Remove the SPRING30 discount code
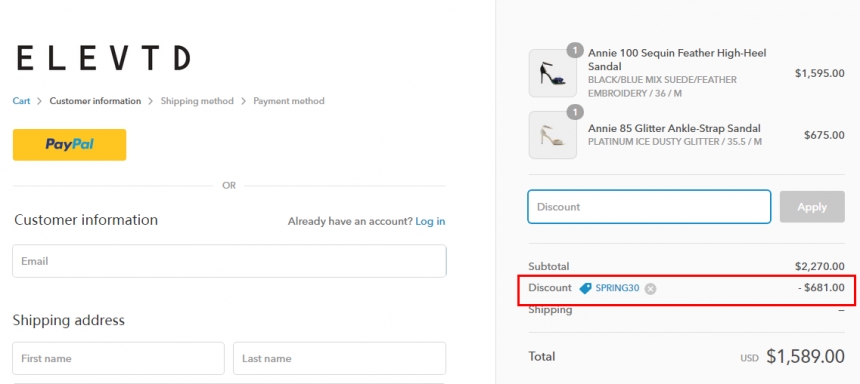This screenshot has width=860, height=384. click(650, 289)
